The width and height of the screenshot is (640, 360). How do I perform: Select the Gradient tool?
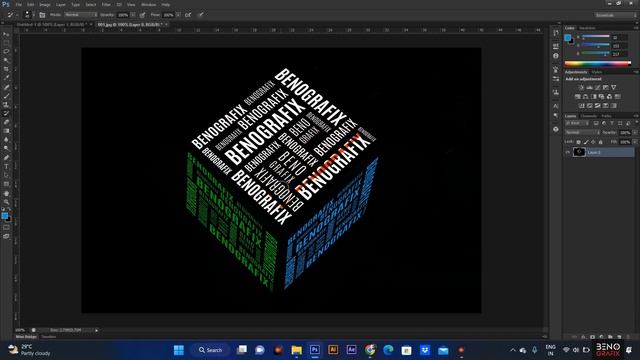6,131
